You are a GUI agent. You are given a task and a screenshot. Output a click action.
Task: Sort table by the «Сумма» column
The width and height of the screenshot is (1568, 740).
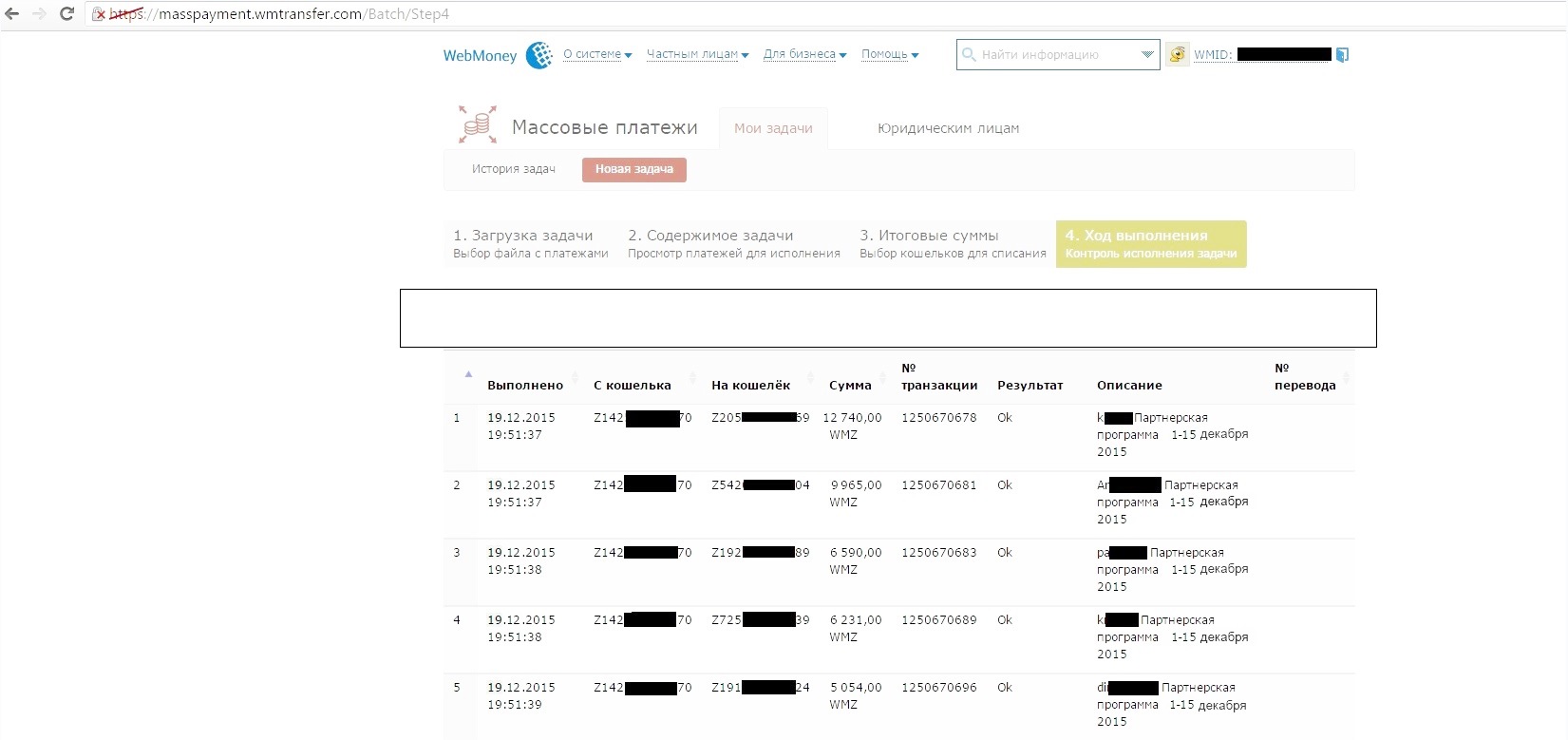(x=849, y=385)
